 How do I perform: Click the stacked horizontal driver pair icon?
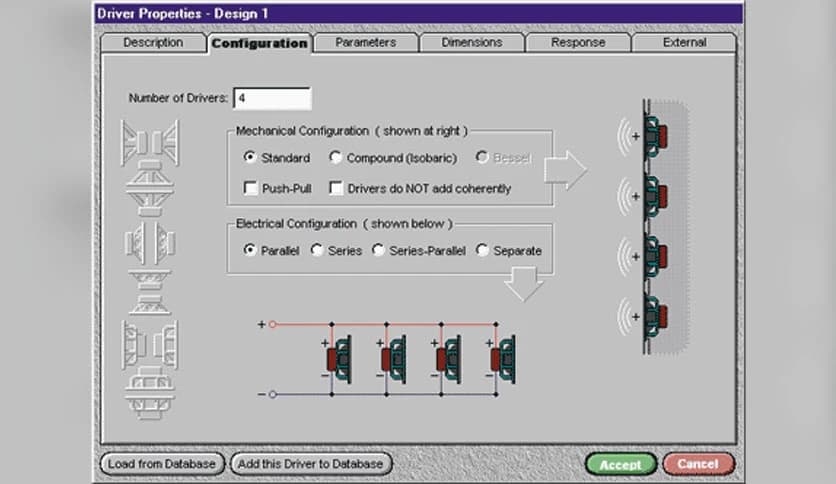150,345
